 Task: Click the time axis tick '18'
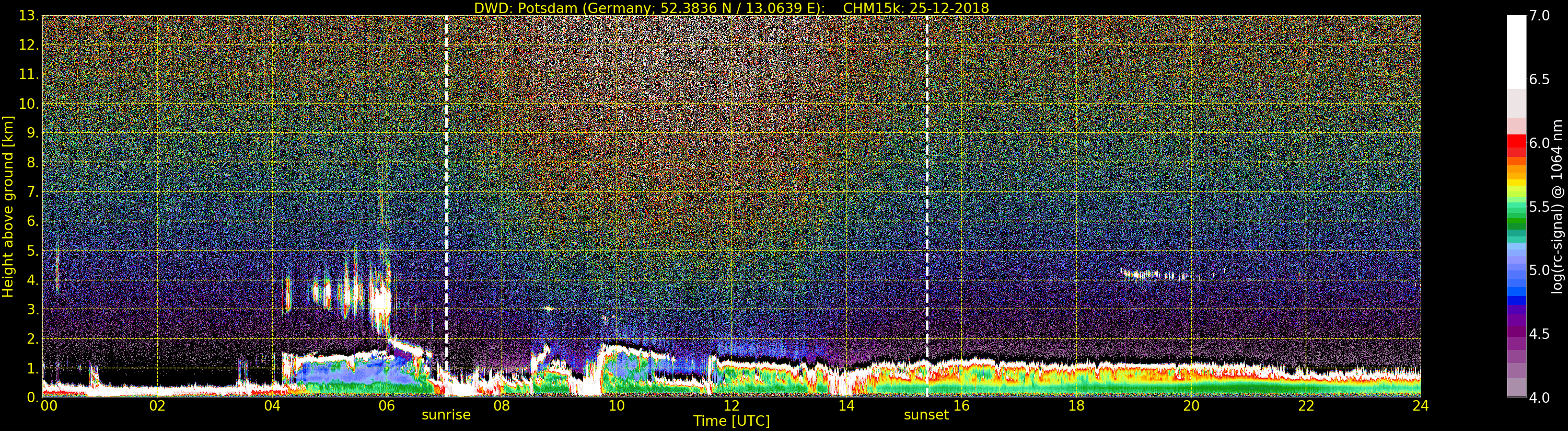1076,406
